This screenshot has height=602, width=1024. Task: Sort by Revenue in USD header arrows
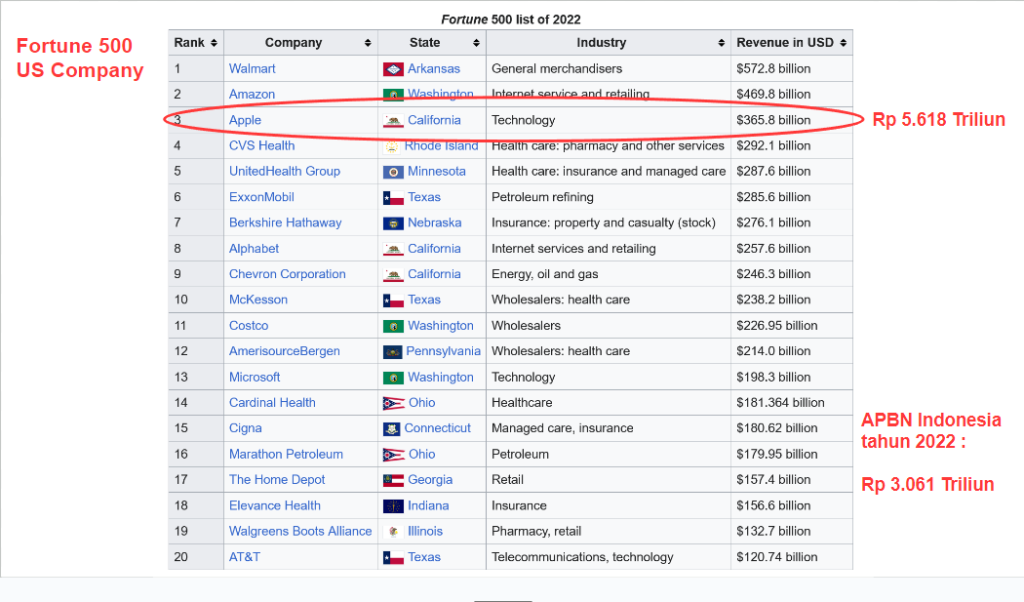844,43
